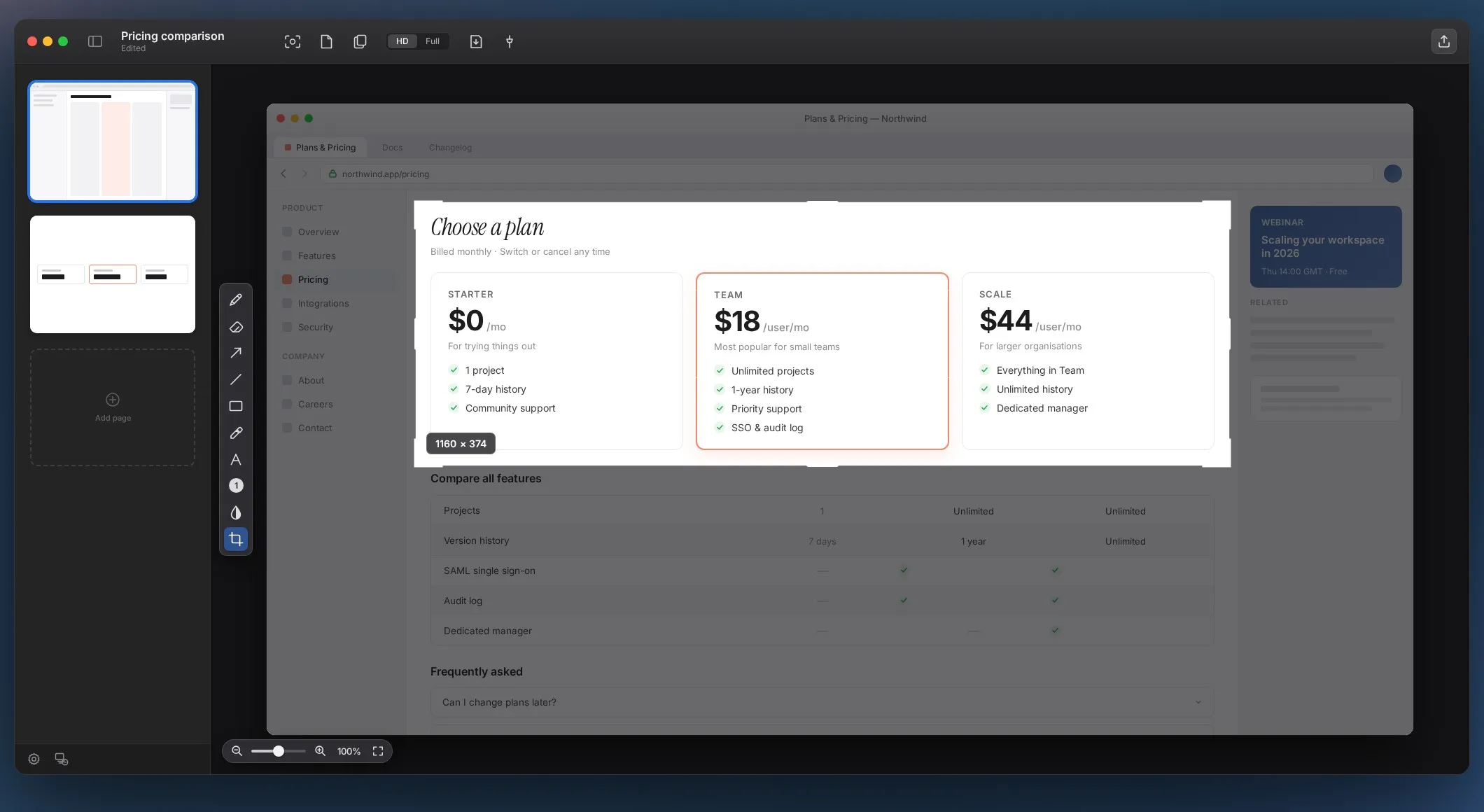Screen dimensions: 1484x812
Task: Adjust the zoom level slider
Action: pos(278,751)
